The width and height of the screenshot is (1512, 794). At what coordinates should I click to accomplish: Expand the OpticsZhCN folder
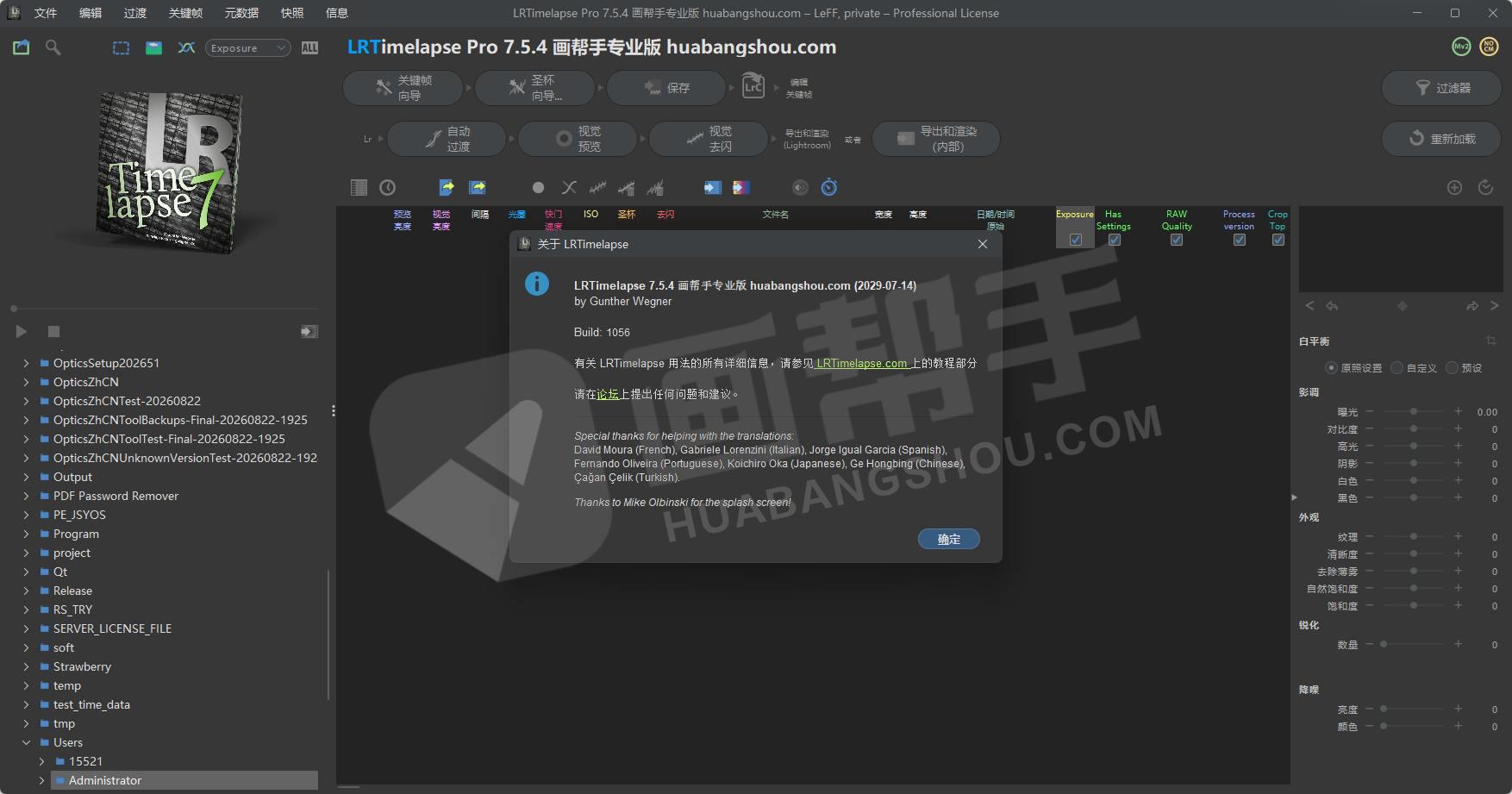tap(26, 382)
